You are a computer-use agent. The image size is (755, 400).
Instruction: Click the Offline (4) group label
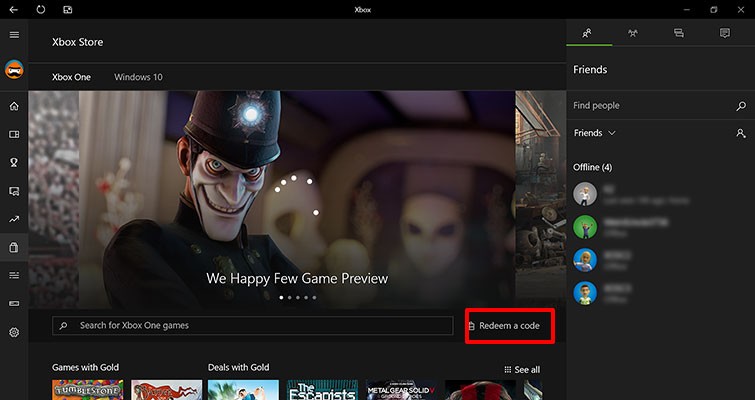(x=592, y=167)
